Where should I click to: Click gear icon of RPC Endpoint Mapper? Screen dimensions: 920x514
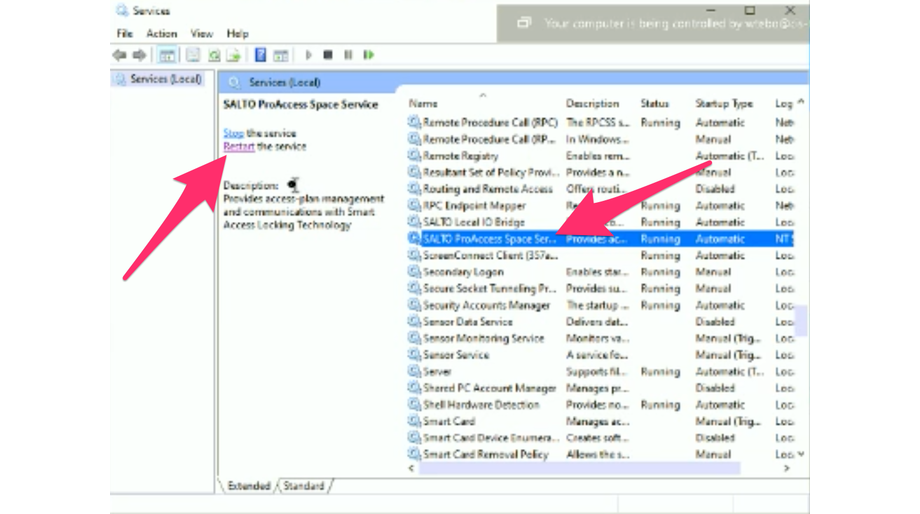[414, 205]
